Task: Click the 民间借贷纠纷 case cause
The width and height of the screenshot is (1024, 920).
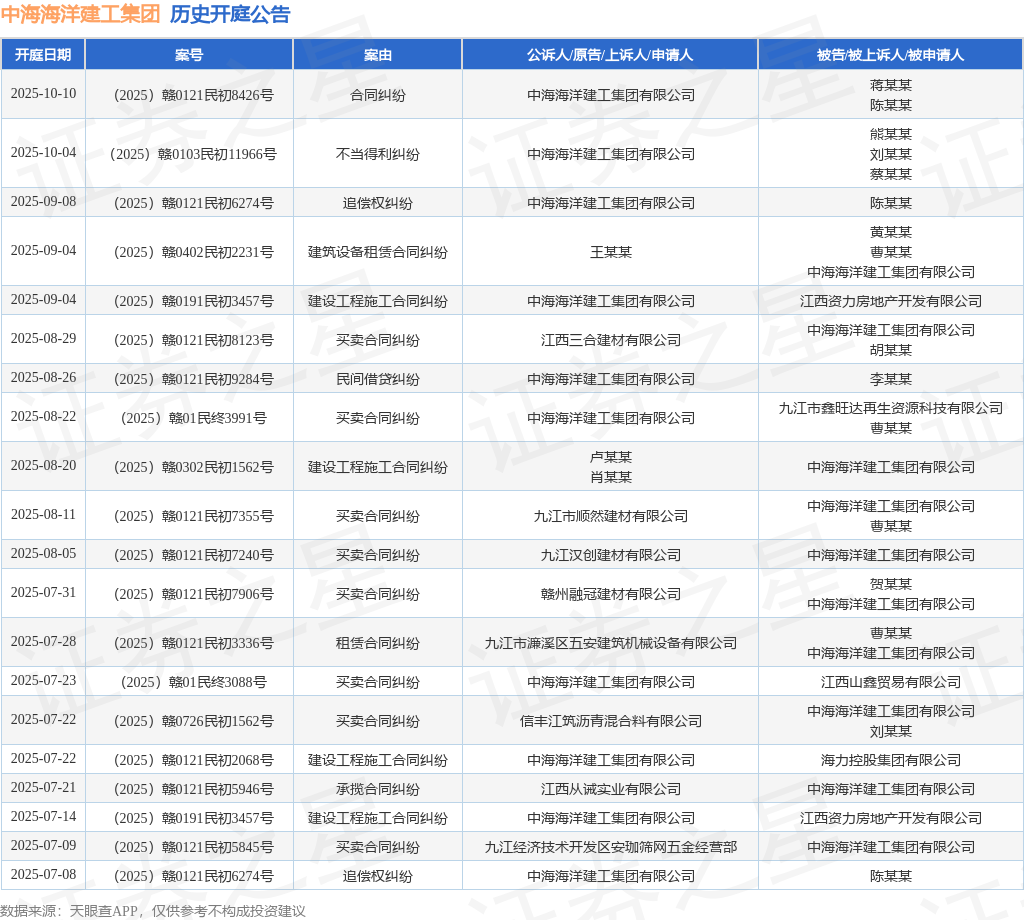Action: coord(377,379)
